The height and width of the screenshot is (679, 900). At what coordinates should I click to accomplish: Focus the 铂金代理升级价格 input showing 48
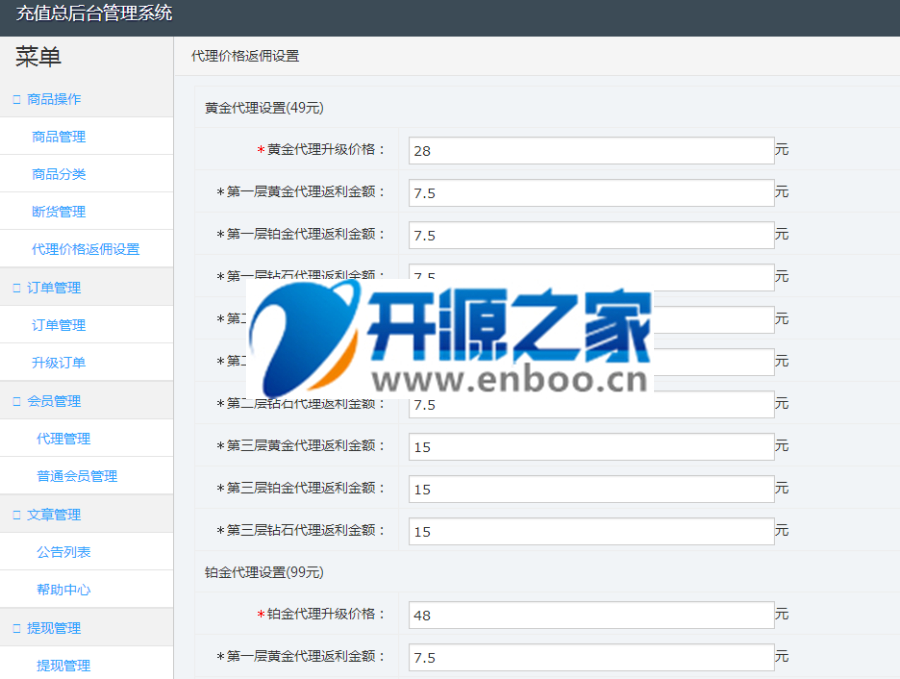coord(591,615)
